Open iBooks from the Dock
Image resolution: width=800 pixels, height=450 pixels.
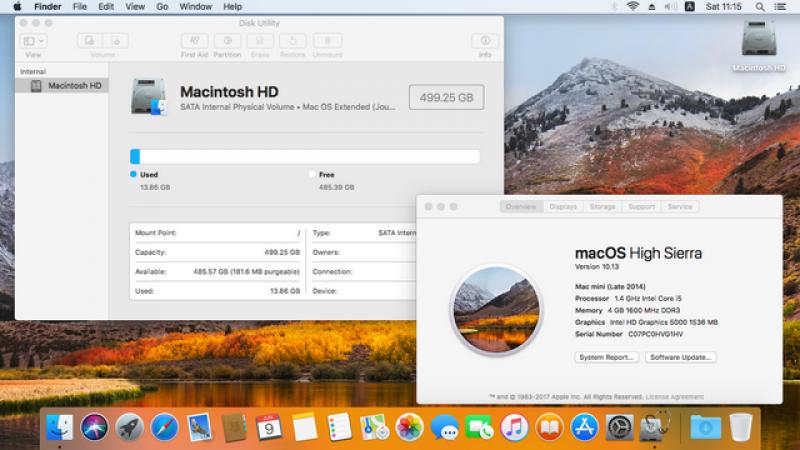(x=549, y=428)
